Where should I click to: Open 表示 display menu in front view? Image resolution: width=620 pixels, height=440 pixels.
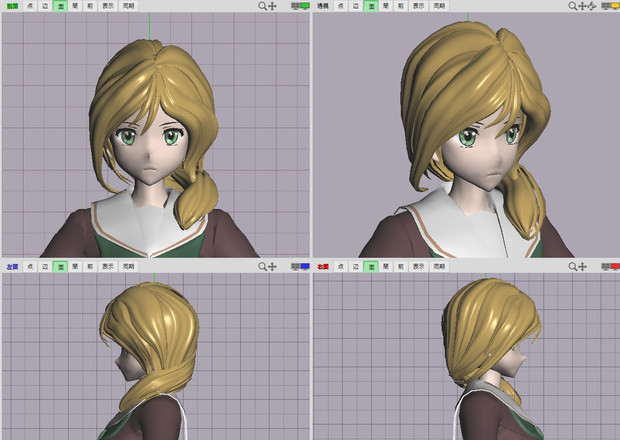click(x=108, y=6)
